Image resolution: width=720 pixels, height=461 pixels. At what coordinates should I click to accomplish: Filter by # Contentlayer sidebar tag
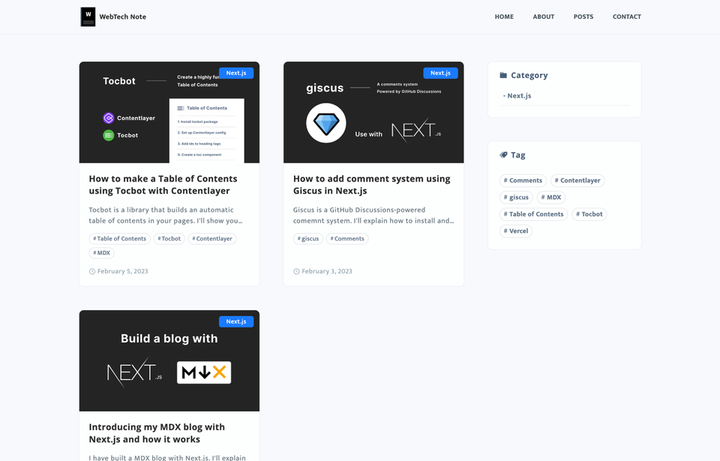point(577,180)
